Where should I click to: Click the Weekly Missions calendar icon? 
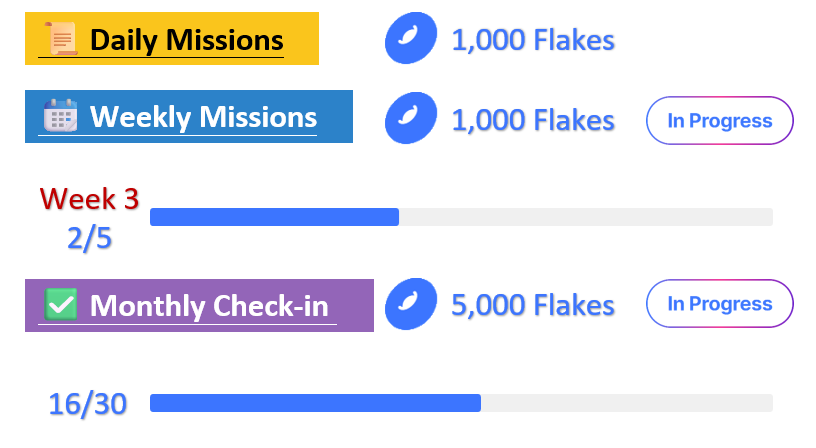tap(60, 117)
